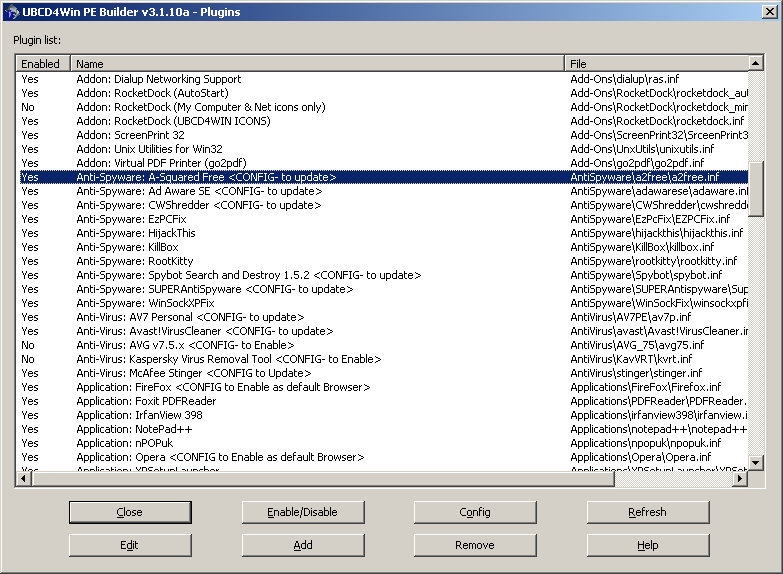Select Anti-Virus: McAfee Stinger row
The height and width of the screenshot is (574, 783).
pyautogui.click(x=384, y=373)
